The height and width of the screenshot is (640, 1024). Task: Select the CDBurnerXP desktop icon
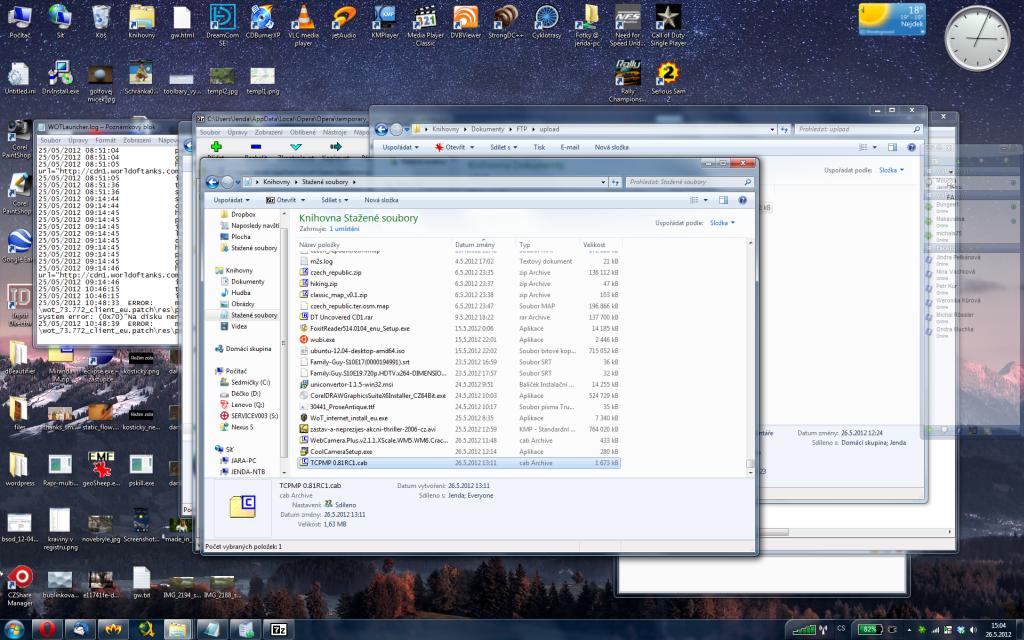coord(263,23)
